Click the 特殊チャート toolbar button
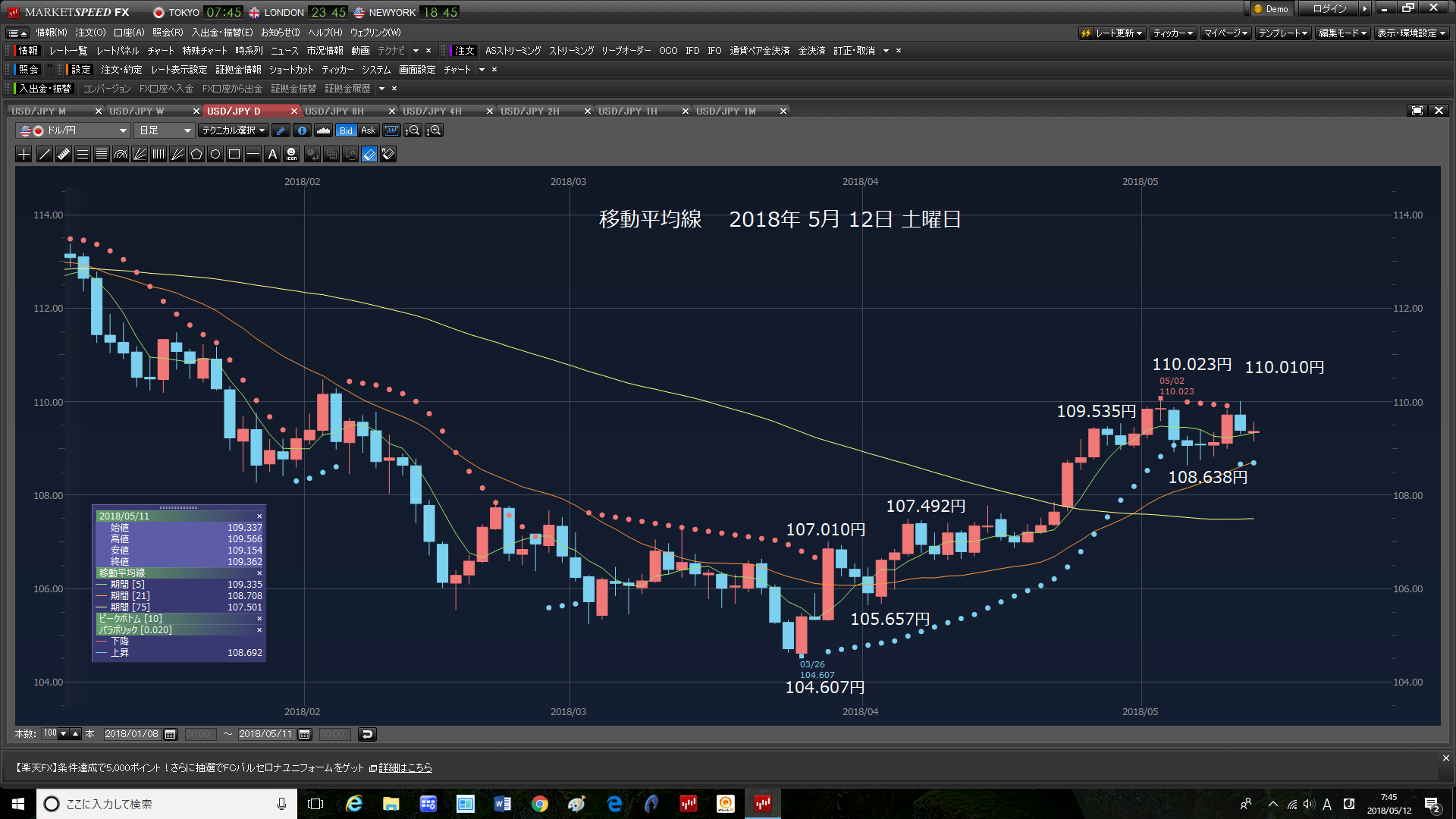Screen dimensions: 1456x819 [x=205, y=51]
